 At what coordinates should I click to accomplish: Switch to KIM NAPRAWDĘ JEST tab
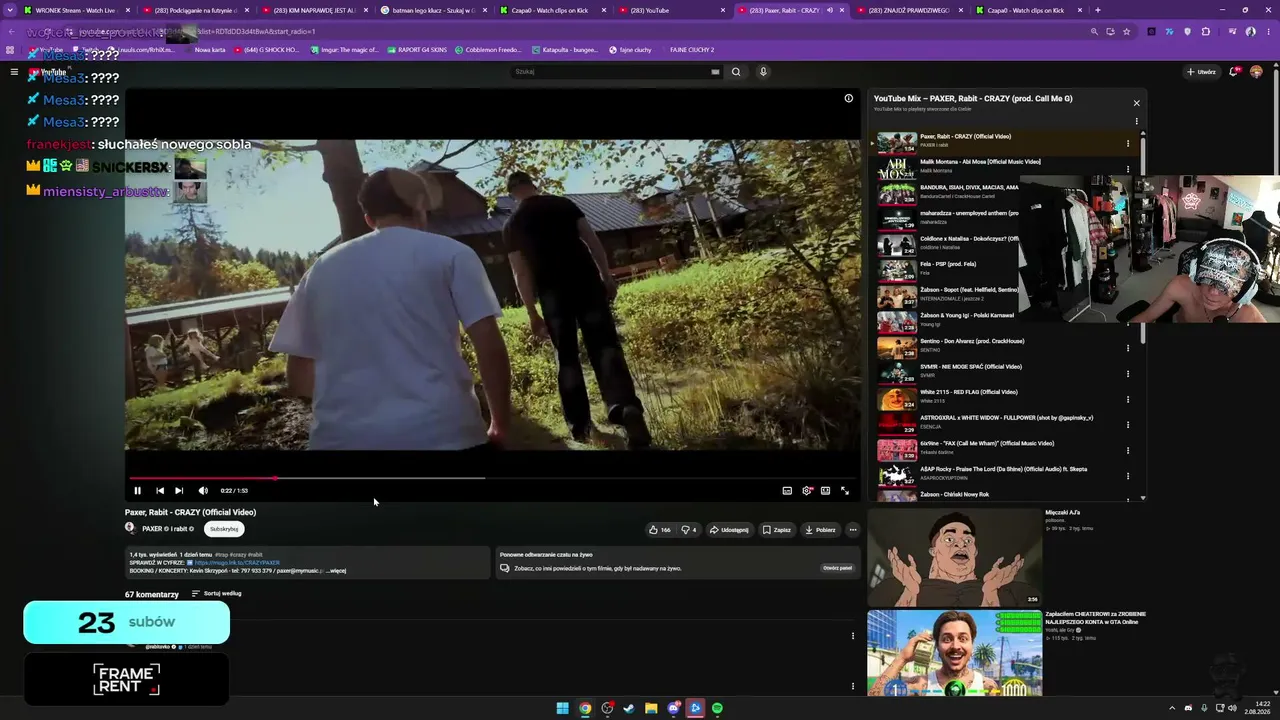click(x=315, y=10)
